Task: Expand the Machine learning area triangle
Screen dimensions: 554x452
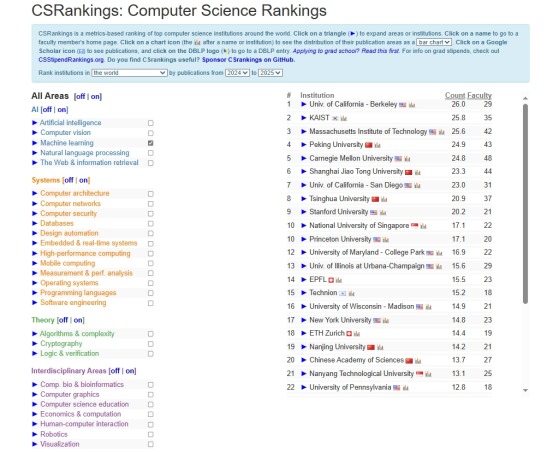Action: coord(35,143)
